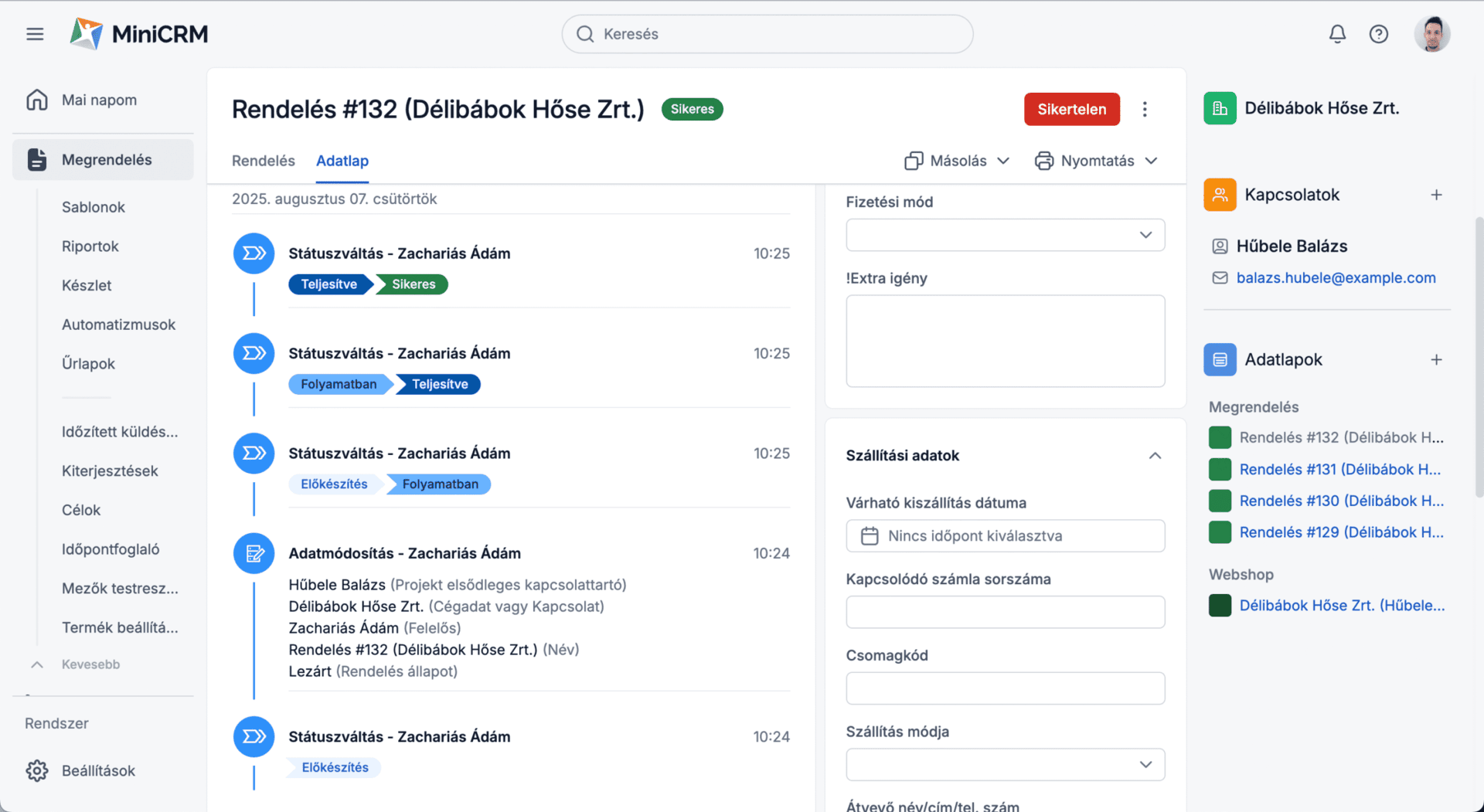Click the Mai napom home icon
The width and height of the screenshot is (1484, 812).
click(x=37, y=100)
